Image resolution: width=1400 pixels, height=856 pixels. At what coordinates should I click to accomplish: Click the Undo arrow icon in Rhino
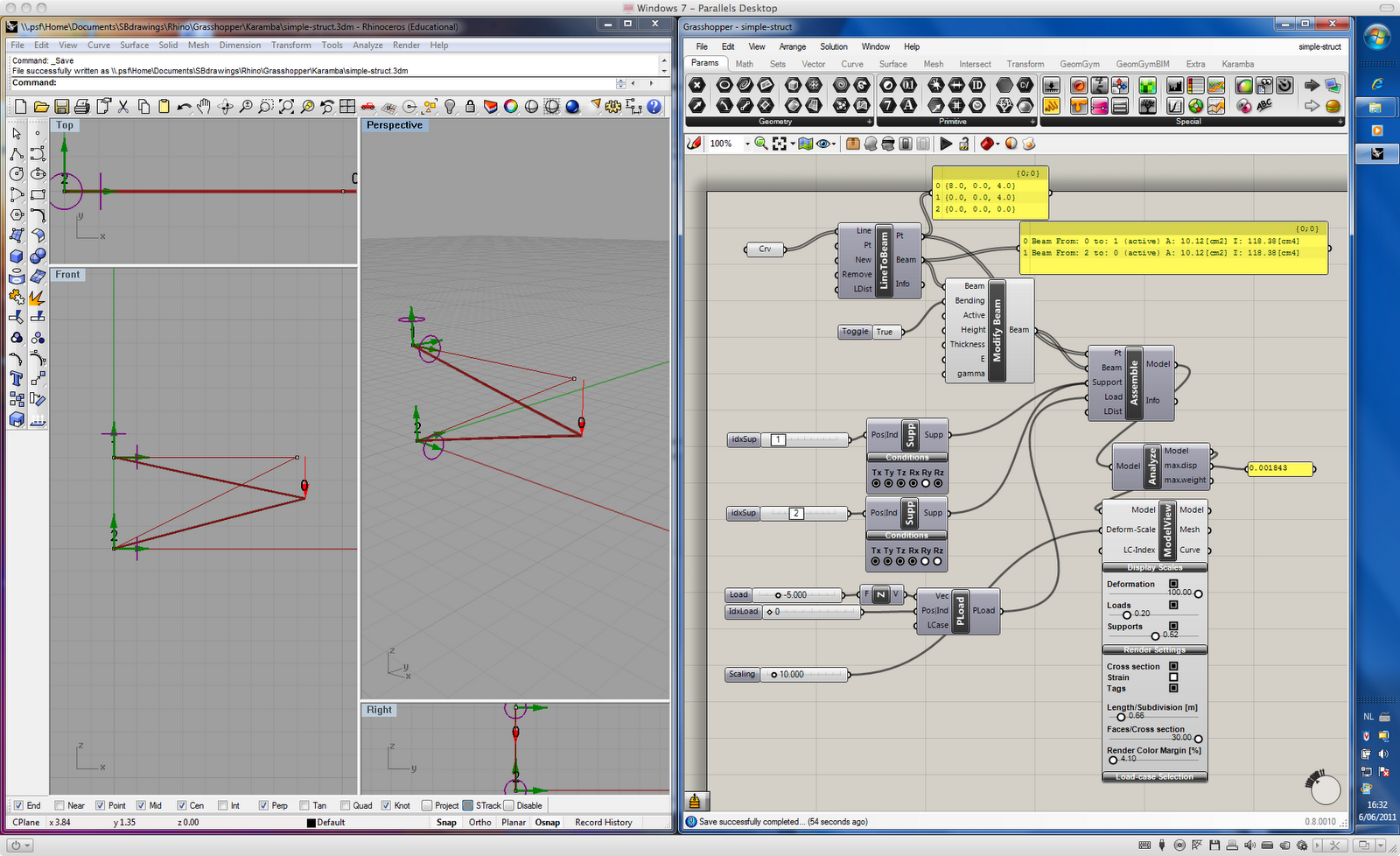pyautogui.click(x=184, y=107)
